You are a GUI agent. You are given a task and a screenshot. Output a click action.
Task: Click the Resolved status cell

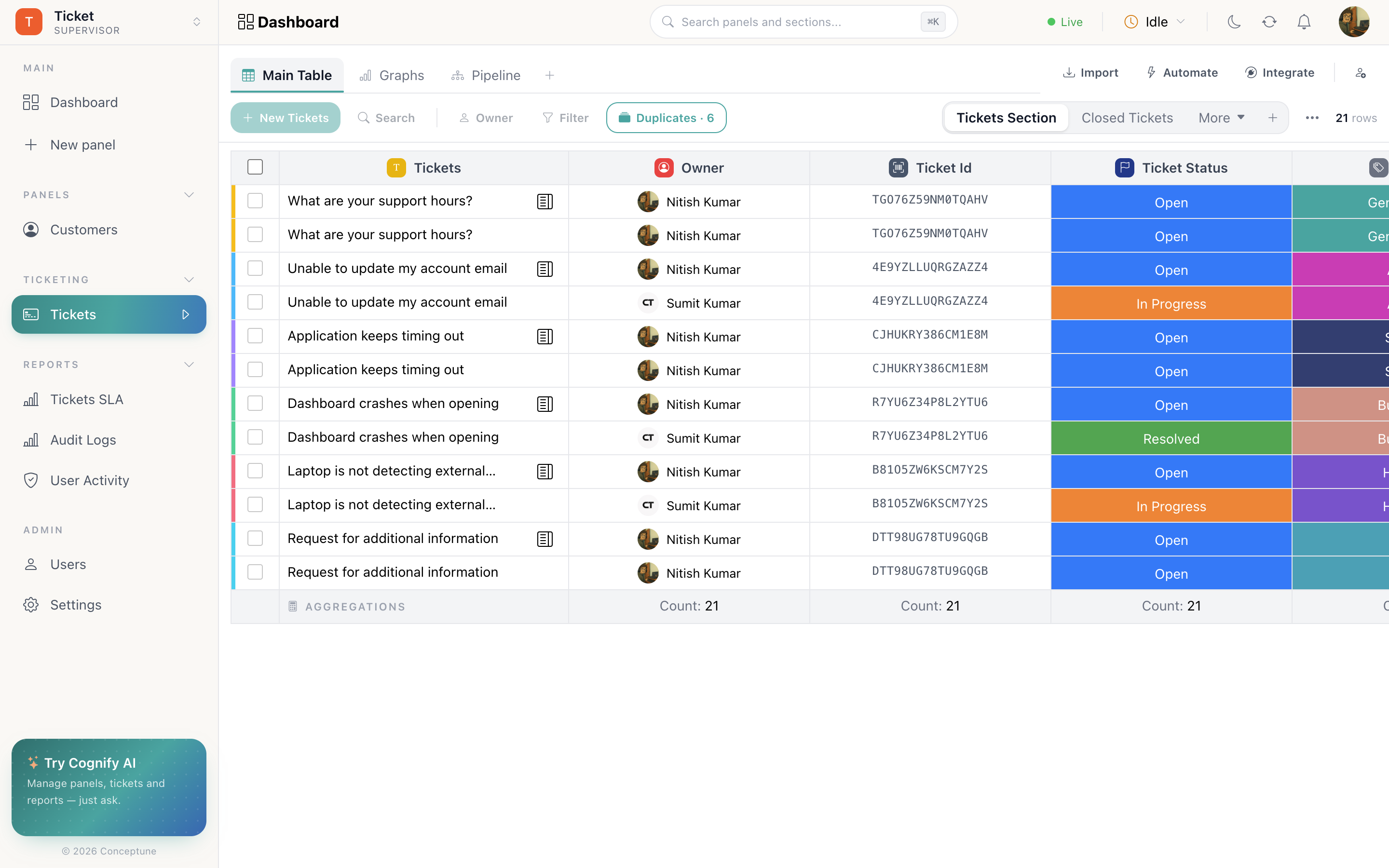[x=1171, y=439]
